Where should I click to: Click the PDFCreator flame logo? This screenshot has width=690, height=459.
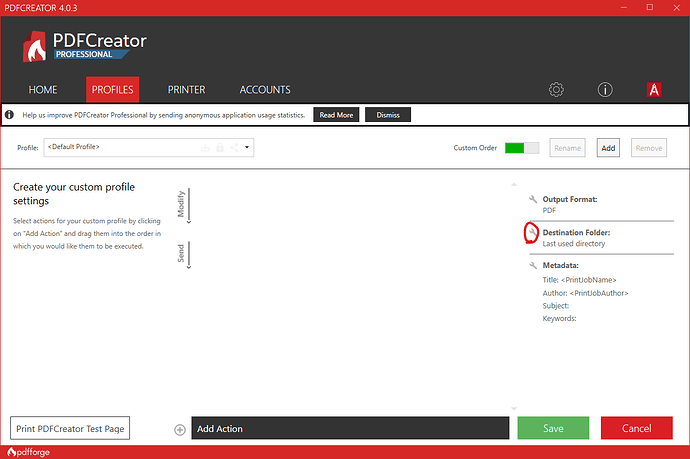pos(34,47)
